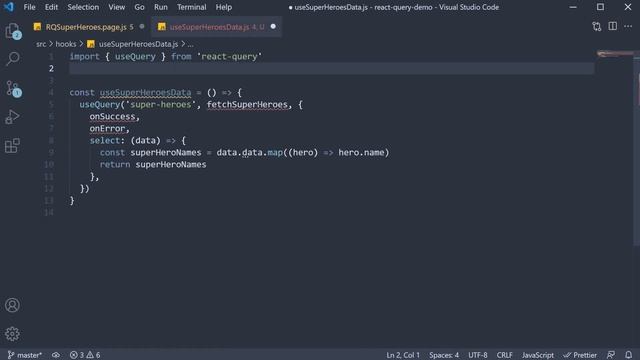Select the useSuperHeroesData.js tab
640x360 pixels.
216,27
